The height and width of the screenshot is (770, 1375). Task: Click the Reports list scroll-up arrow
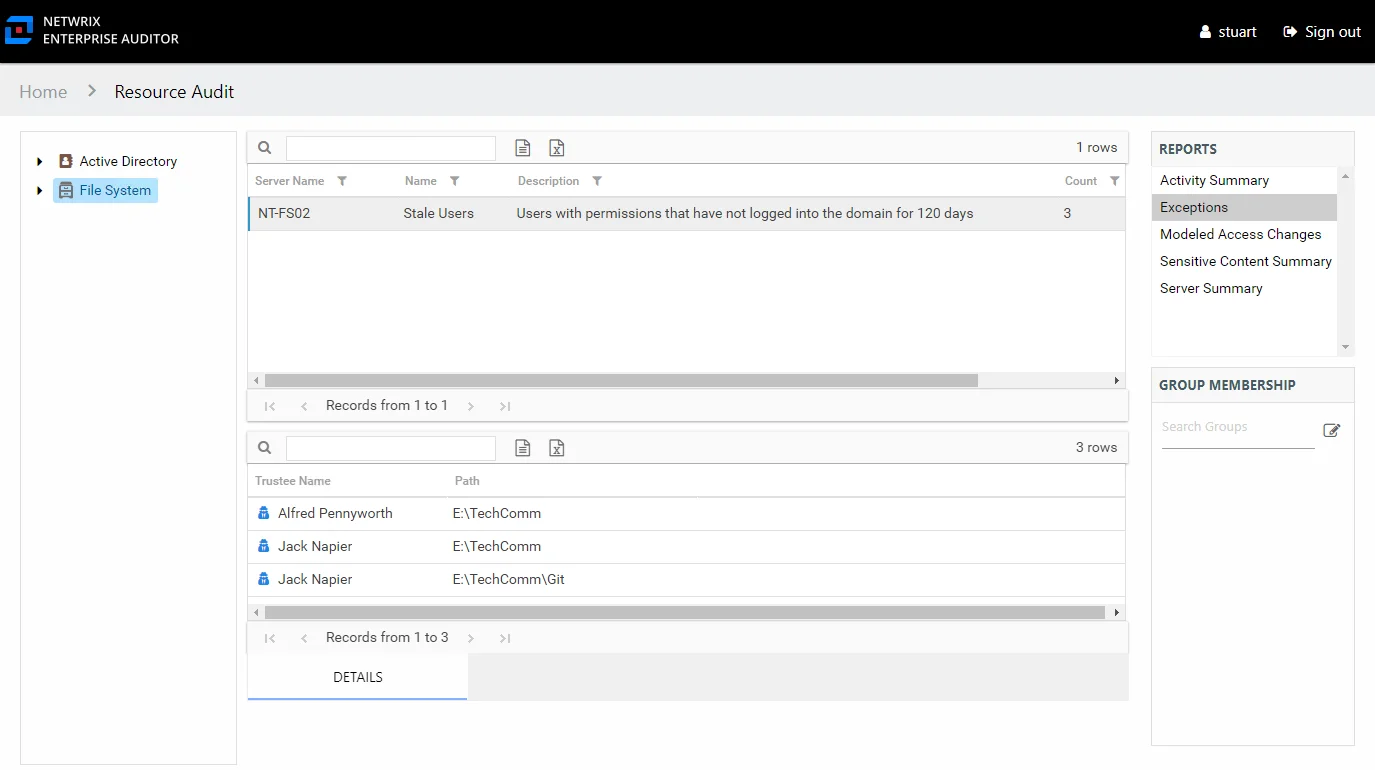(x=1345, y=176)
